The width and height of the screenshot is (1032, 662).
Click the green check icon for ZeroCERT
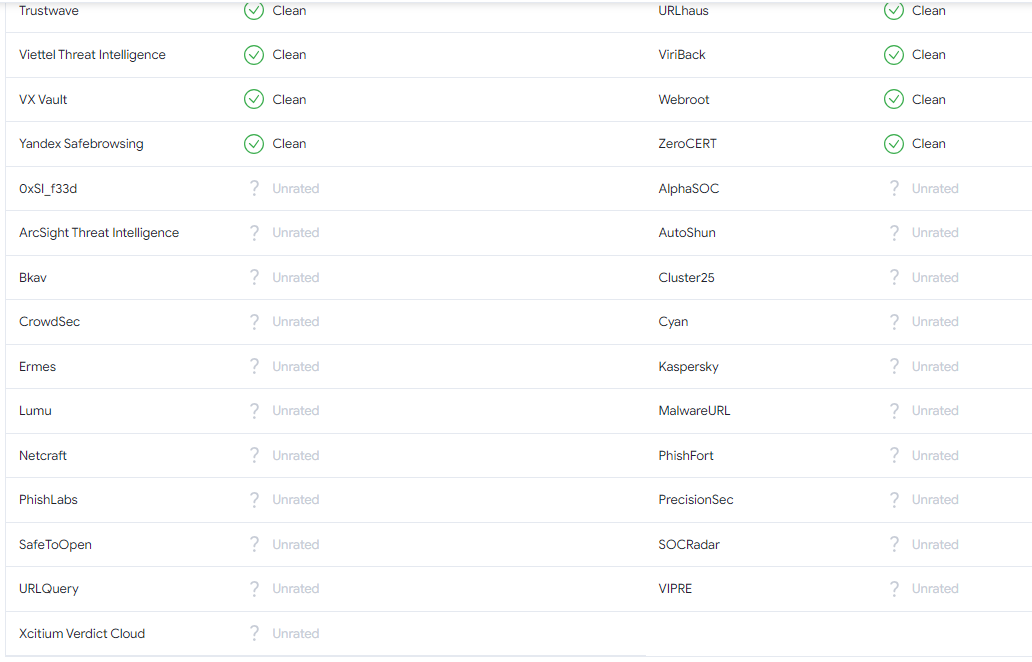[894, 144]
